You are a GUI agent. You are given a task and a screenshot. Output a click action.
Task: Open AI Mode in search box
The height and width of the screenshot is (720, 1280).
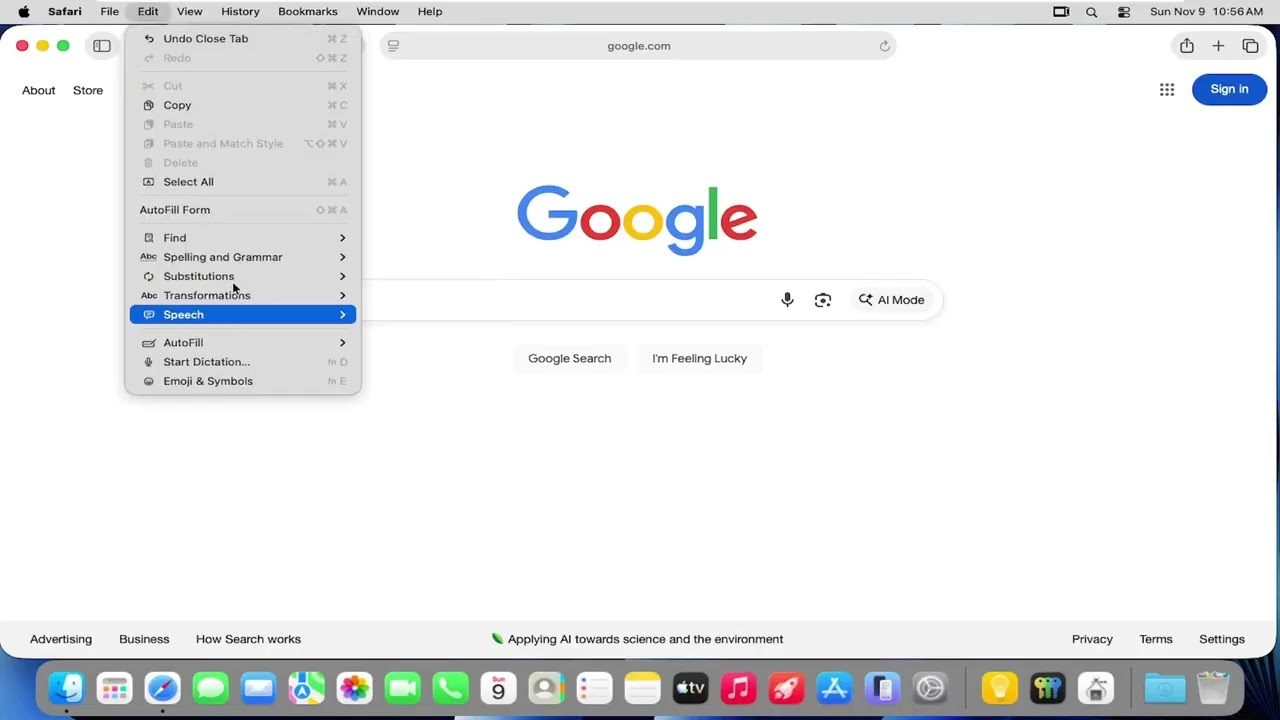891,300
